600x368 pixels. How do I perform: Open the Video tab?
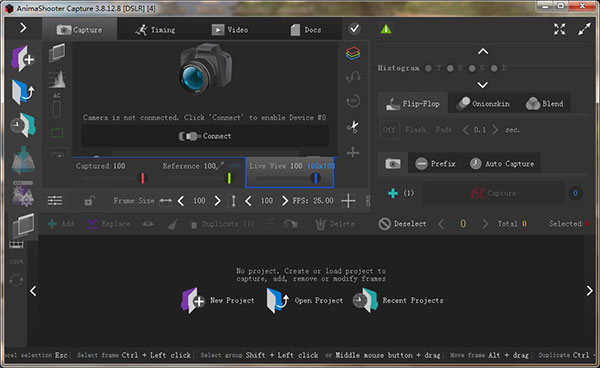[230, 29]
